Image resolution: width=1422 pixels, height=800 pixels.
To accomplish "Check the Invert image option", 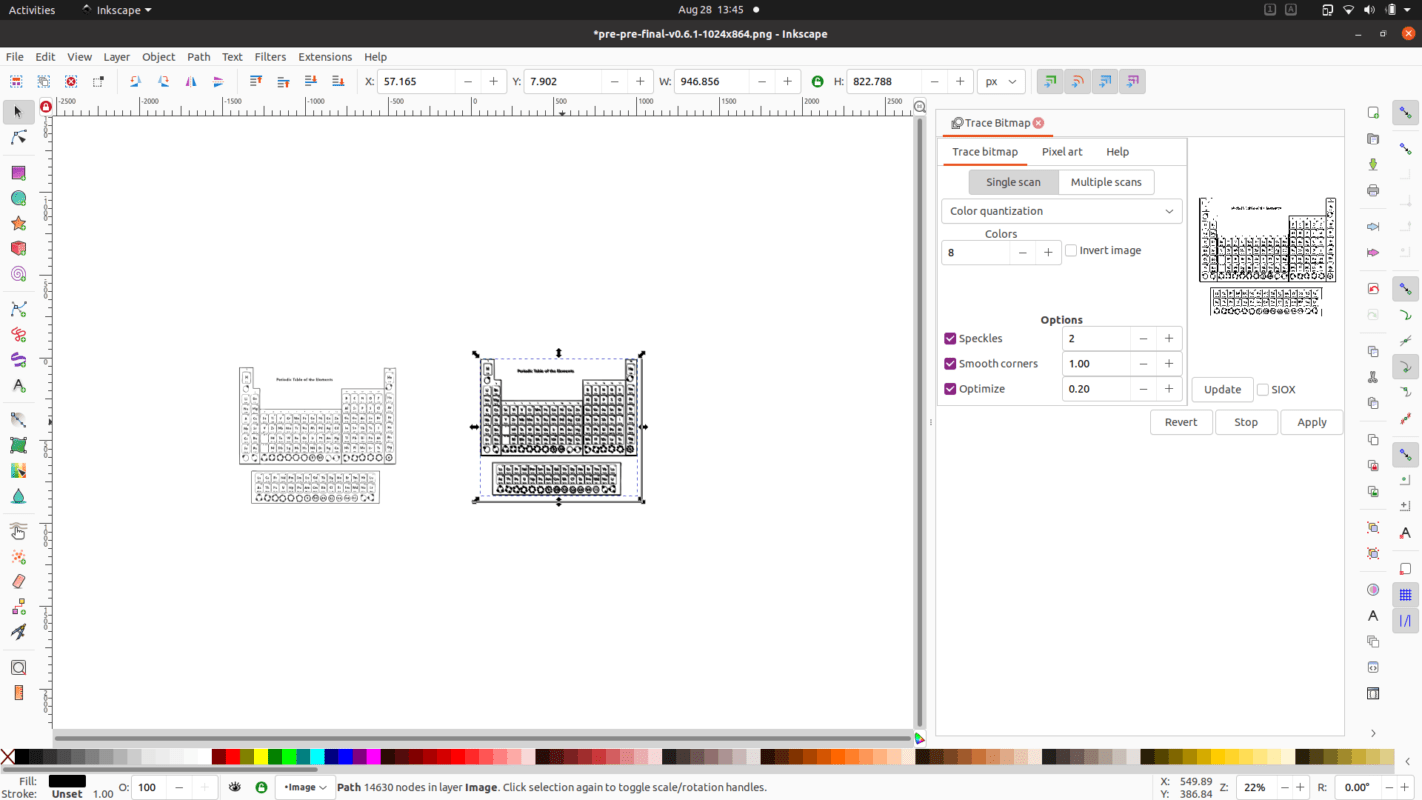I will coord(1070,250).
